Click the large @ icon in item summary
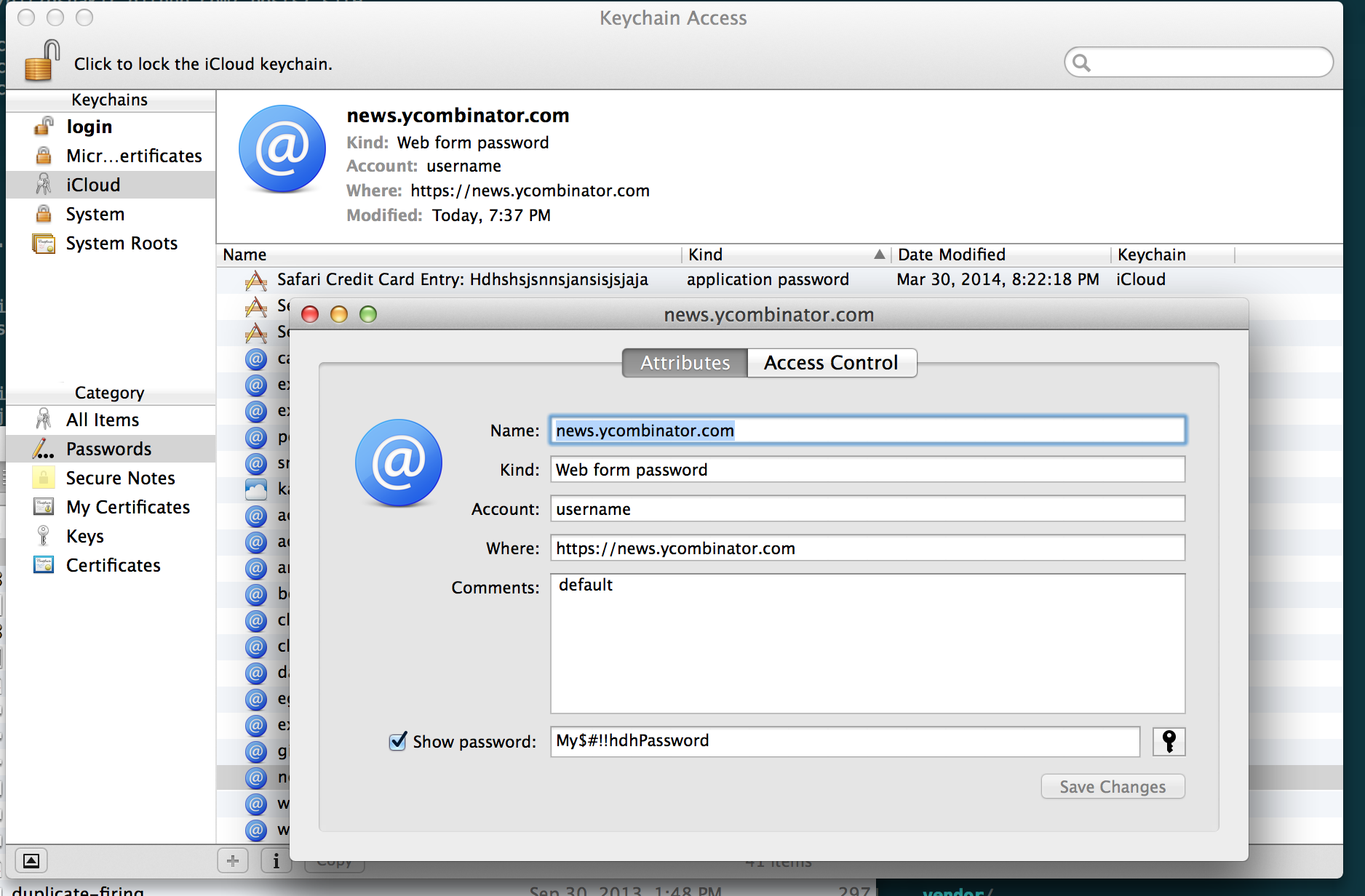 click(x=282, y=148)
